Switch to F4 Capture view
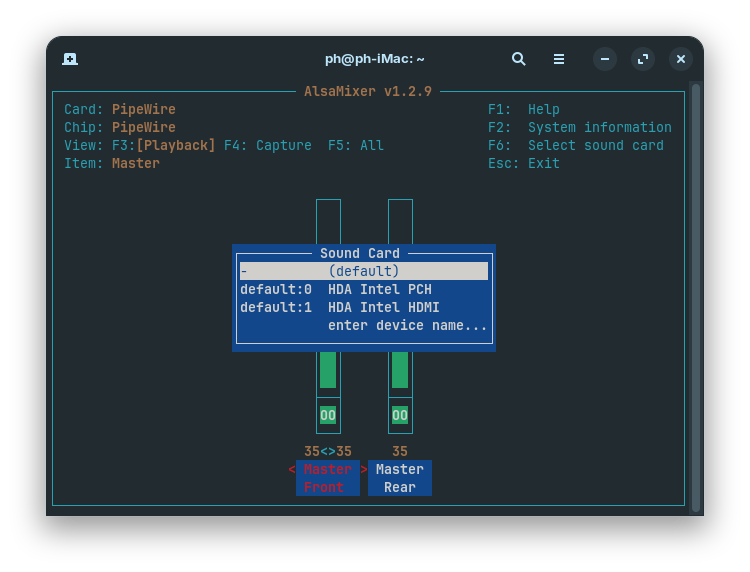The width and height of the screenshot is (750, 572). click(x=268, y=145)
